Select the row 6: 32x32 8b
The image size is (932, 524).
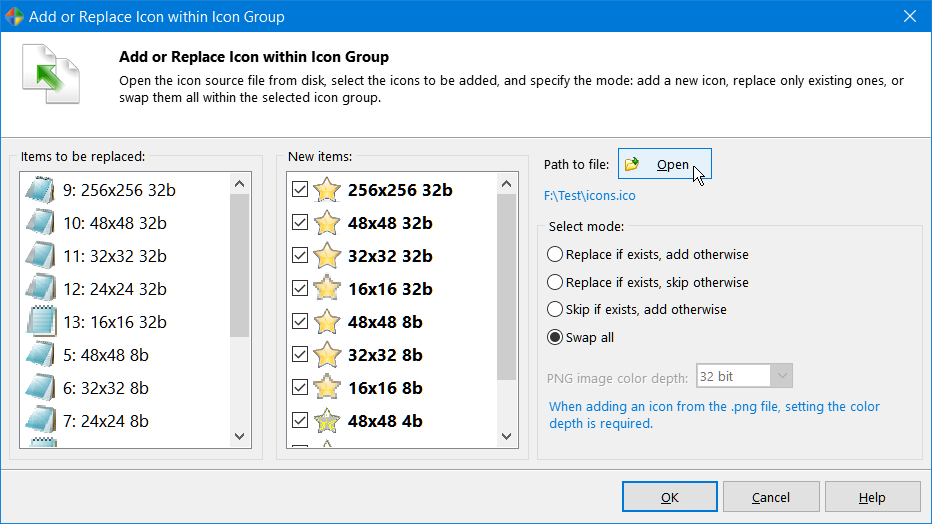tap(125, 388)
